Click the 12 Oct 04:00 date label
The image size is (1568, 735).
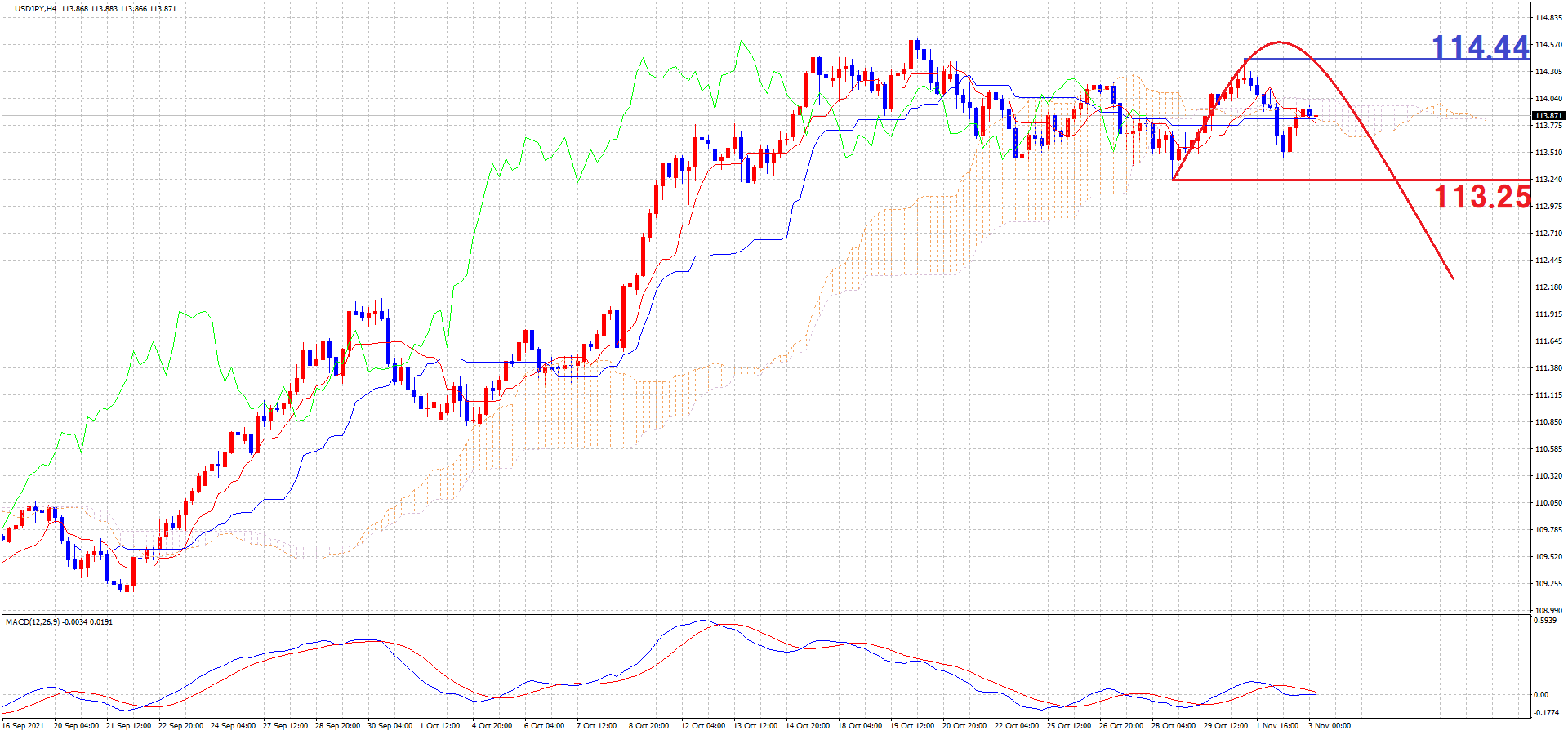(x=702, y=726)
